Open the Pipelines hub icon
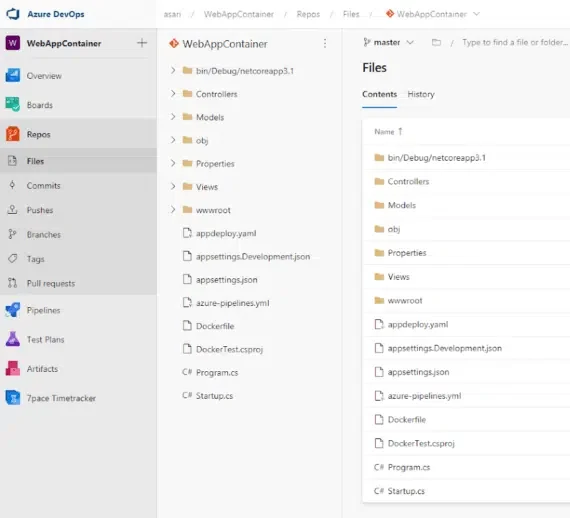This screenshot has height=518, width=570. 13,310
